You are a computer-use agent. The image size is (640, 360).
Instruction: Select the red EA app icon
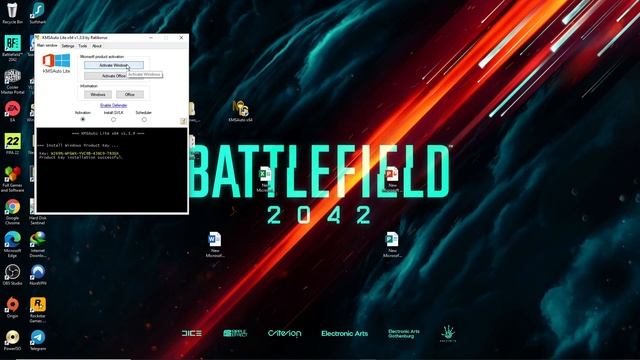tap(12, 111)
